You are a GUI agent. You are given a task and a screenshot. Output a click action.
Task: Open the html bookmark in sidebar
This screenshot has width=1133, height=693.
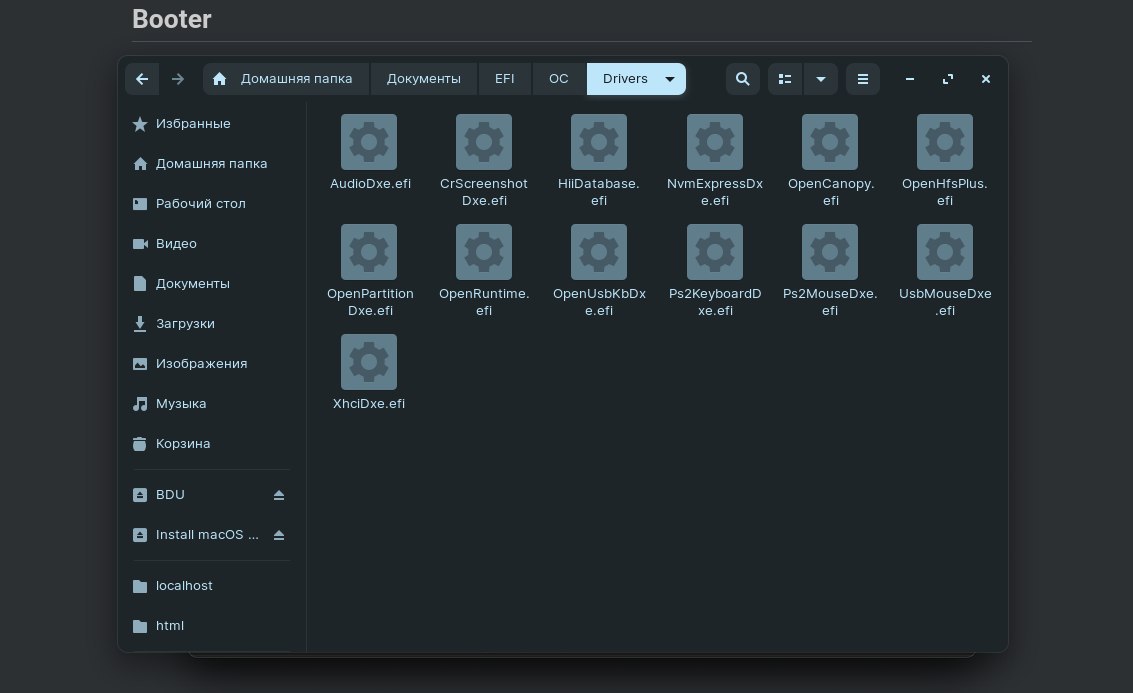click(212, 626)
